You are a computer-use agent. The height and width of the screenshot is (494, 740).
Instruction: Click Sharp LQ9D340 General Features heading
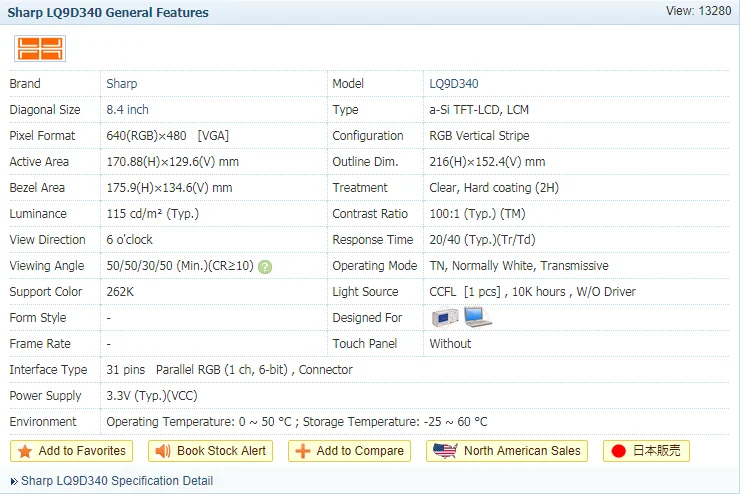pyautogui.click(x=108, y=13)
